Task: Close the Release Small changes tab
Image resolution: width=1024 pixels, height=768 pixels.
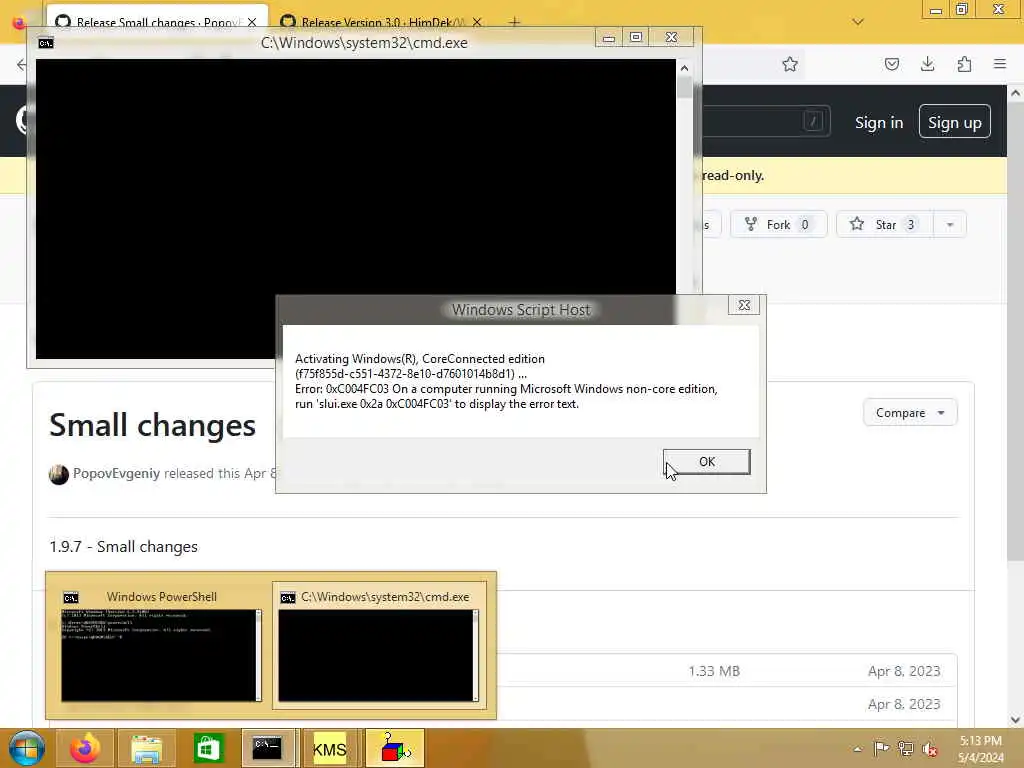Action: [252, 22]
